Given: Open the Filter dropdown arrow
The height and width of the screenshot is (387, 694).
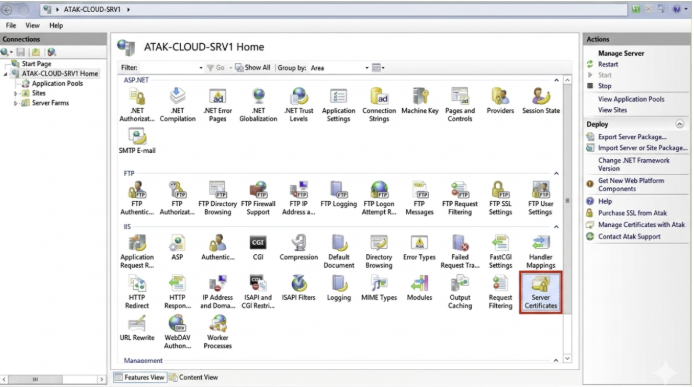Looking at the screenshot, I should 201,68.
